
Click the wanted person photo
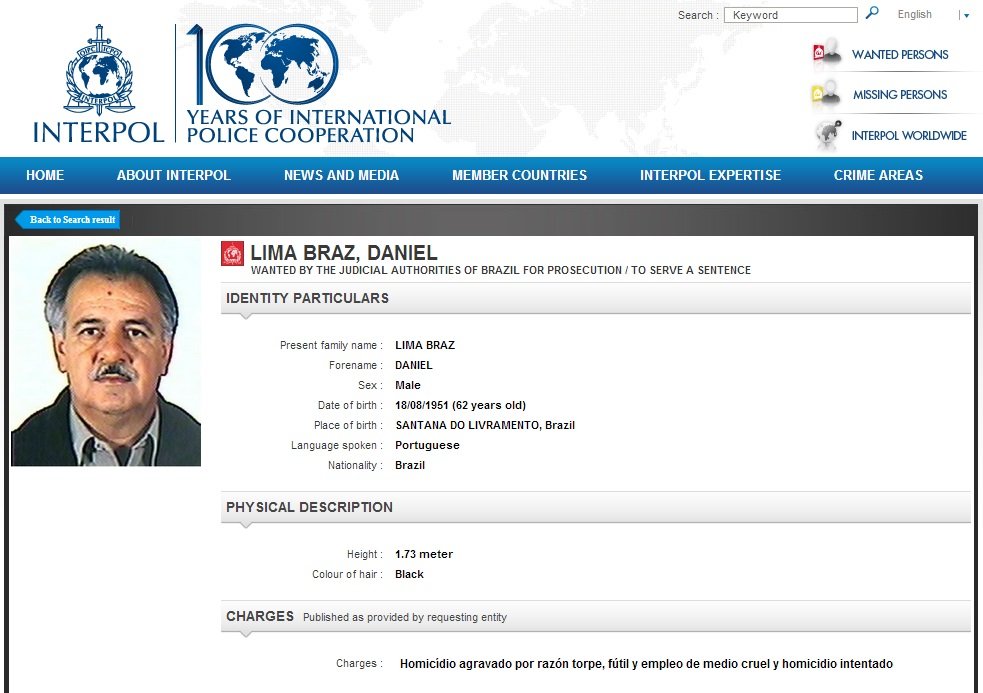[106, 353]
